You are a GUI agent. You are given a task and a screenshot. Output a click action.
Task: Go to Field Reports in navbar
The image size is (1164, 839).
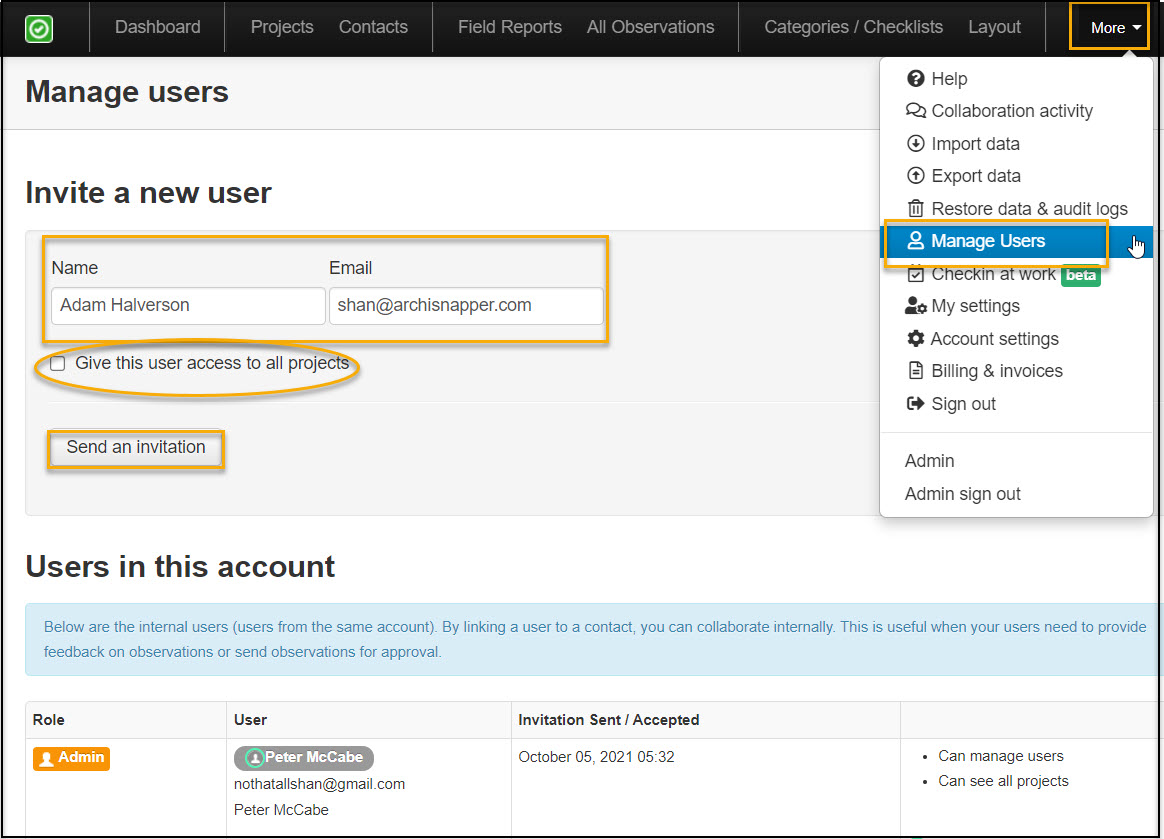509,28
